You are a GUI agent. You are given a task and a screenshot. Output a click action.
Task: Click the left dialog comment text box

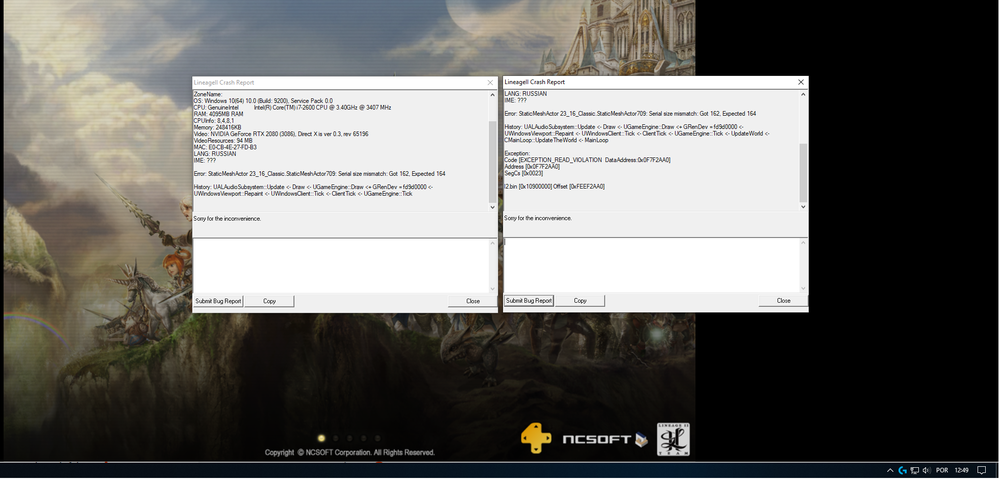pyautogui.click(x=340, y=264)
